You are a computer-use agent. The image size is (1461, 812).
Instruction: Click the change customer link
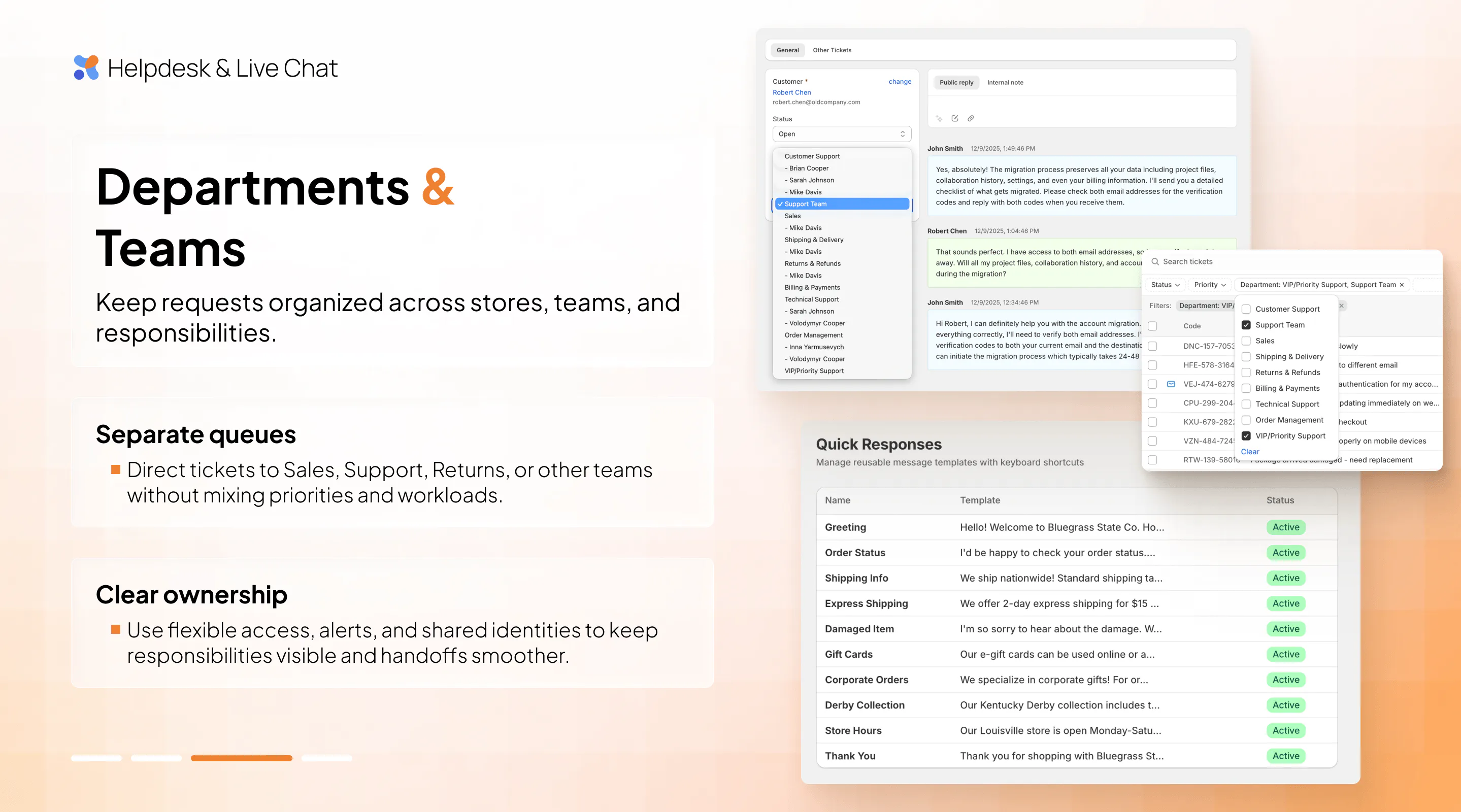point(900,82)
